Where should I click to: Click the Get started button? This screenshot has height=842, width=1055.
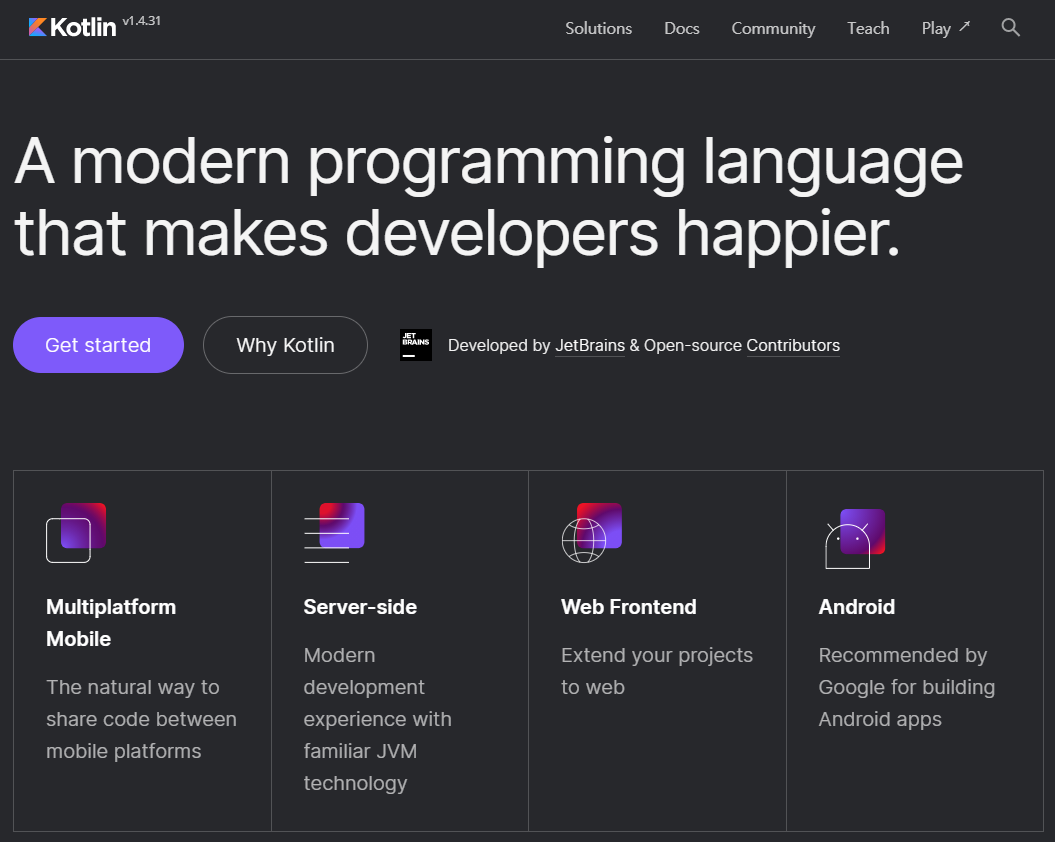[98, 345]
